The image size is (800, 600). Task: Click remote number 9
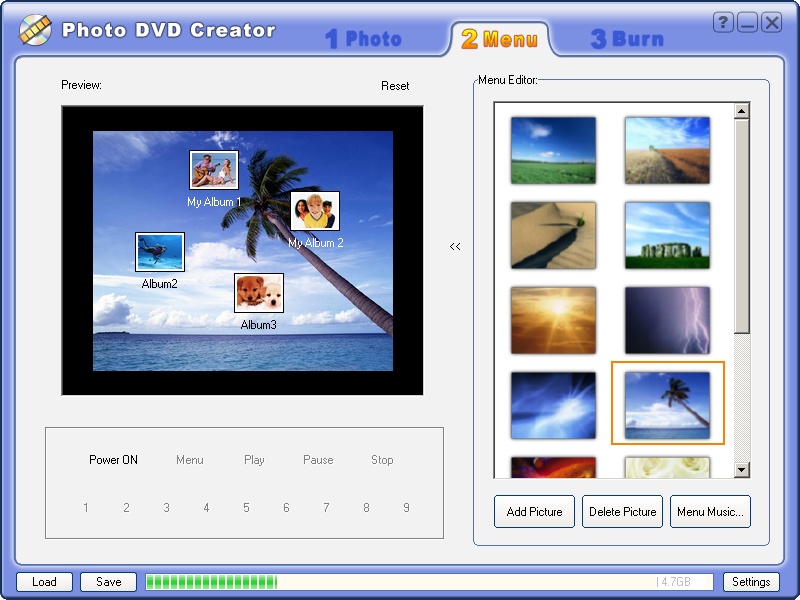click(406, 508)
